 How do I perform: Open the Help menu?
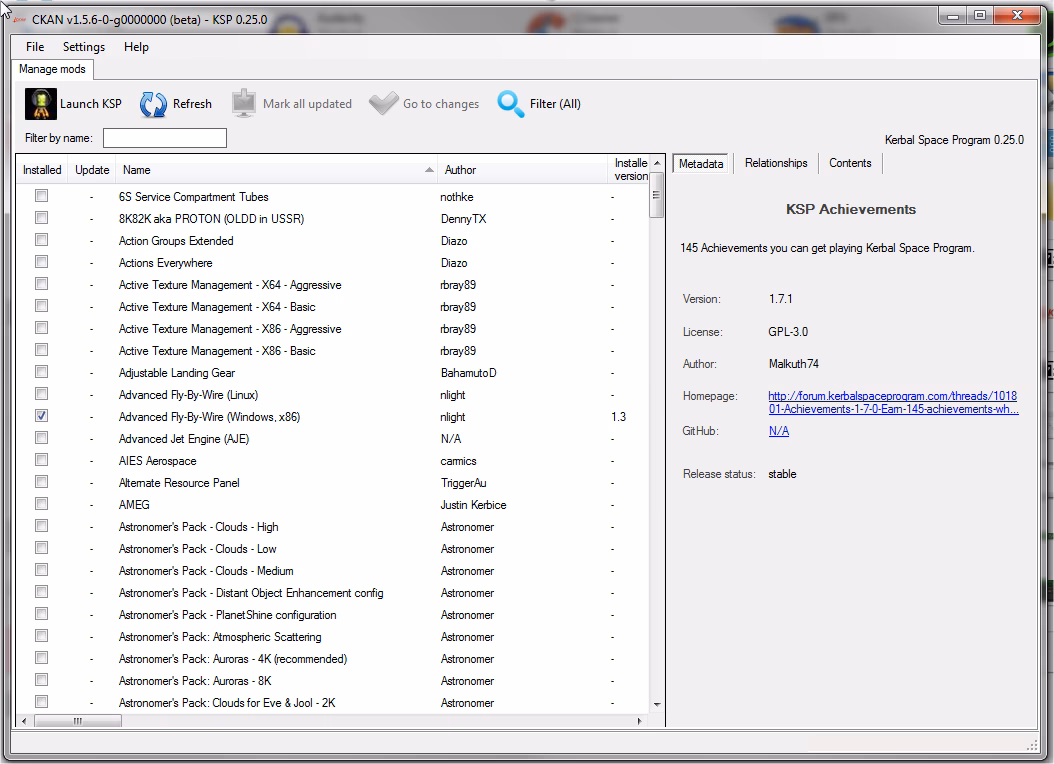[136, 46]
